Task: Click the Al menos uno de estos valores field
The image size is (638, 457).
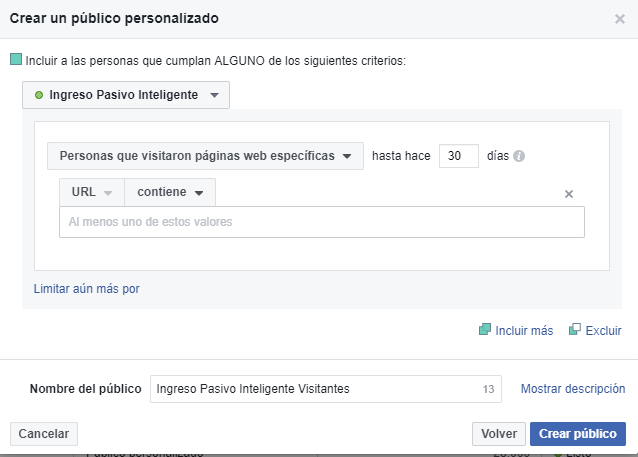Action: 322,222
